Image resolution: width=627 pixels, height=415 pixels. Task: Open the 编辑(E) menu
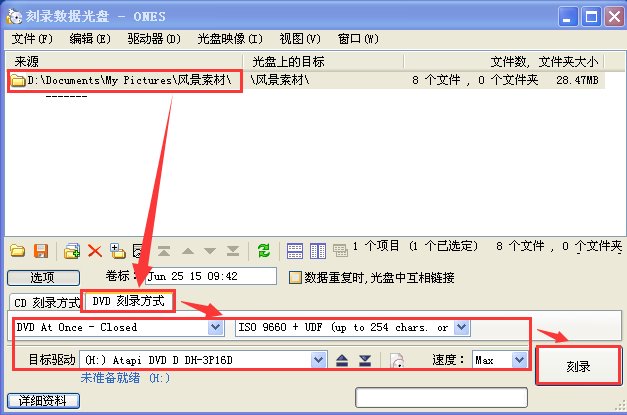pyautogui.click(x=90, y=39)
